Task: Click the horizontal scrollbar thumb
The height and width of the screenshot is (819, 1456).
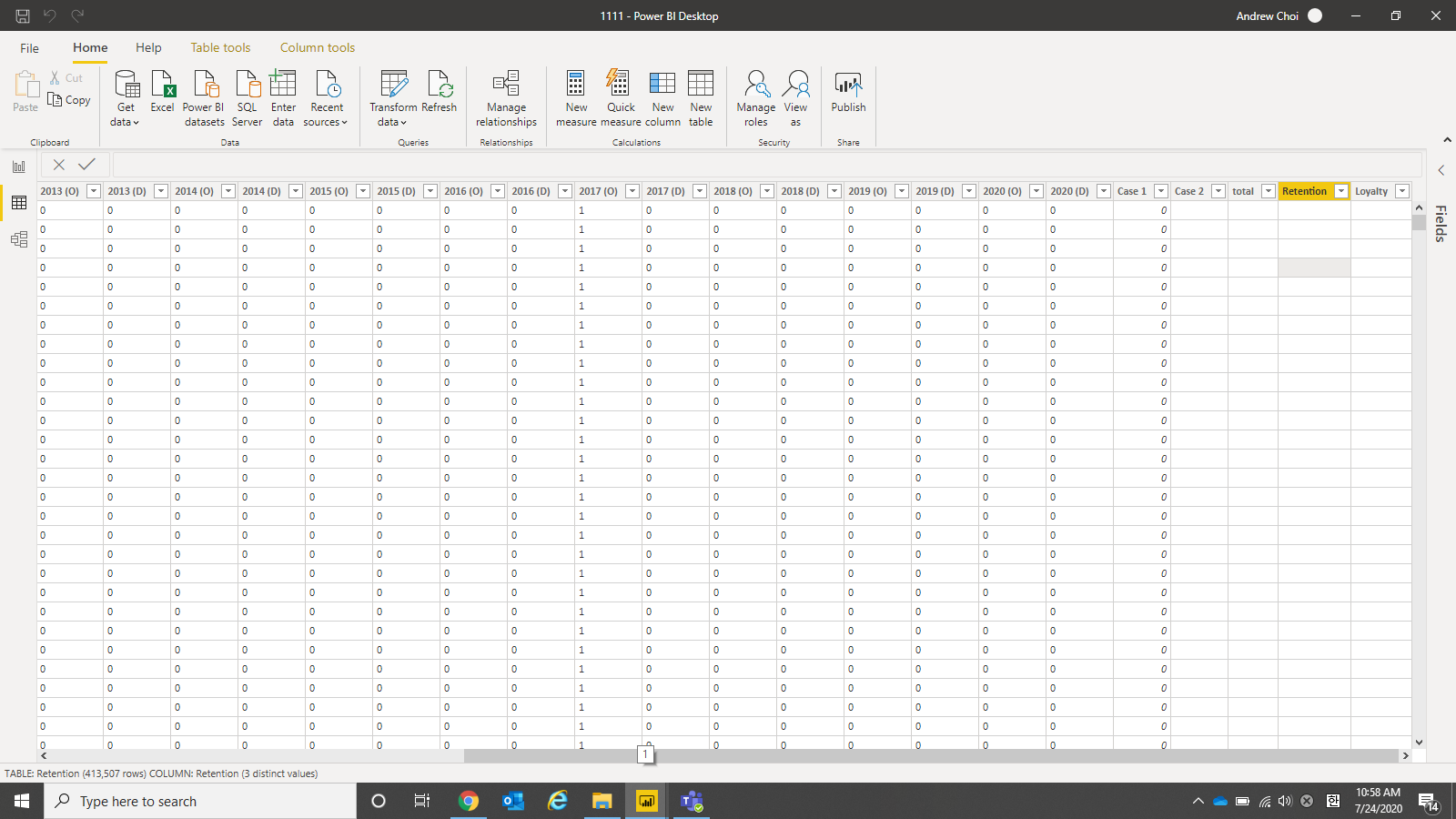Action: point(931,755)
